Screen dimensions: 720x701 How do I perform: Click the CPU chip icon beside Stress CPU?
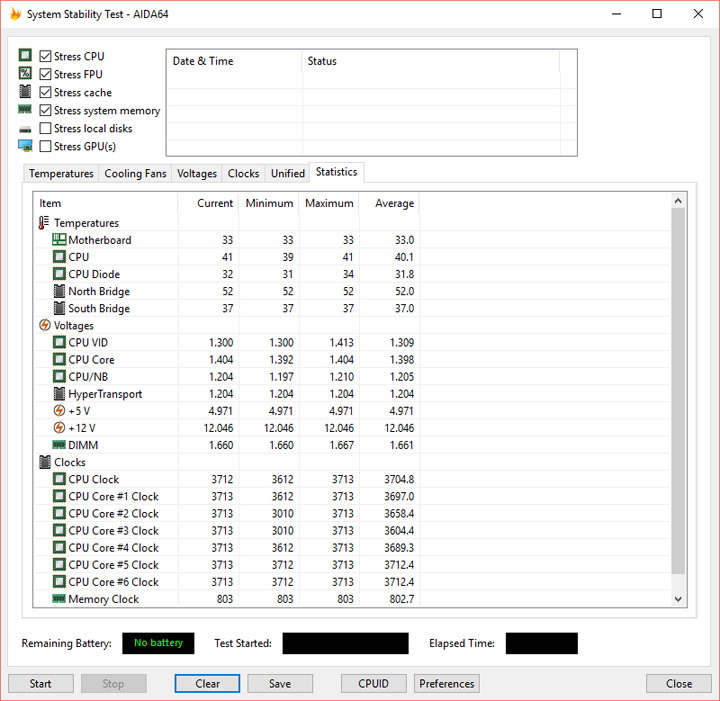pos(25,56)
